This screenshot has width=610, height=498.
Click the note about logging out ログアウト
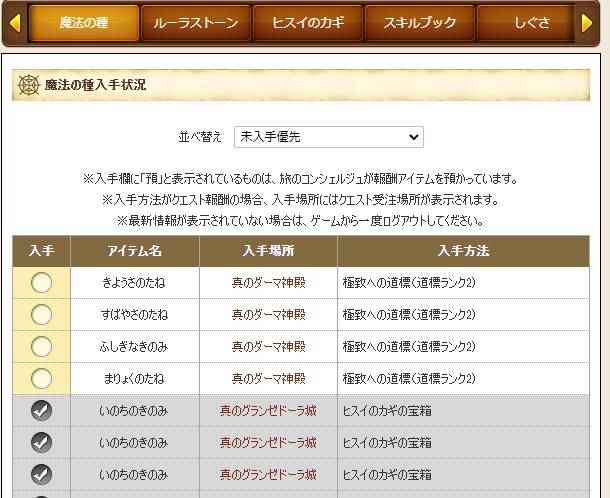click(301, 221)
